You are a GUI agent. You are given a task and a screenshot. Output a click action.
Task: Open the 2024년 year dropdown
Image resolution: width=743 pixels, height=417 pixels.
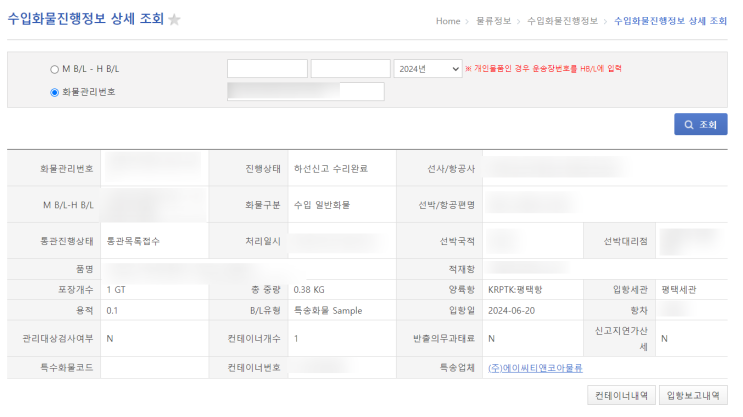[x=428, y=69]
